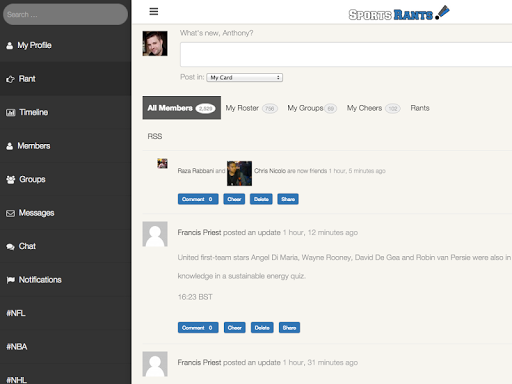Open the hamburger menu icon

click(154, 12)
